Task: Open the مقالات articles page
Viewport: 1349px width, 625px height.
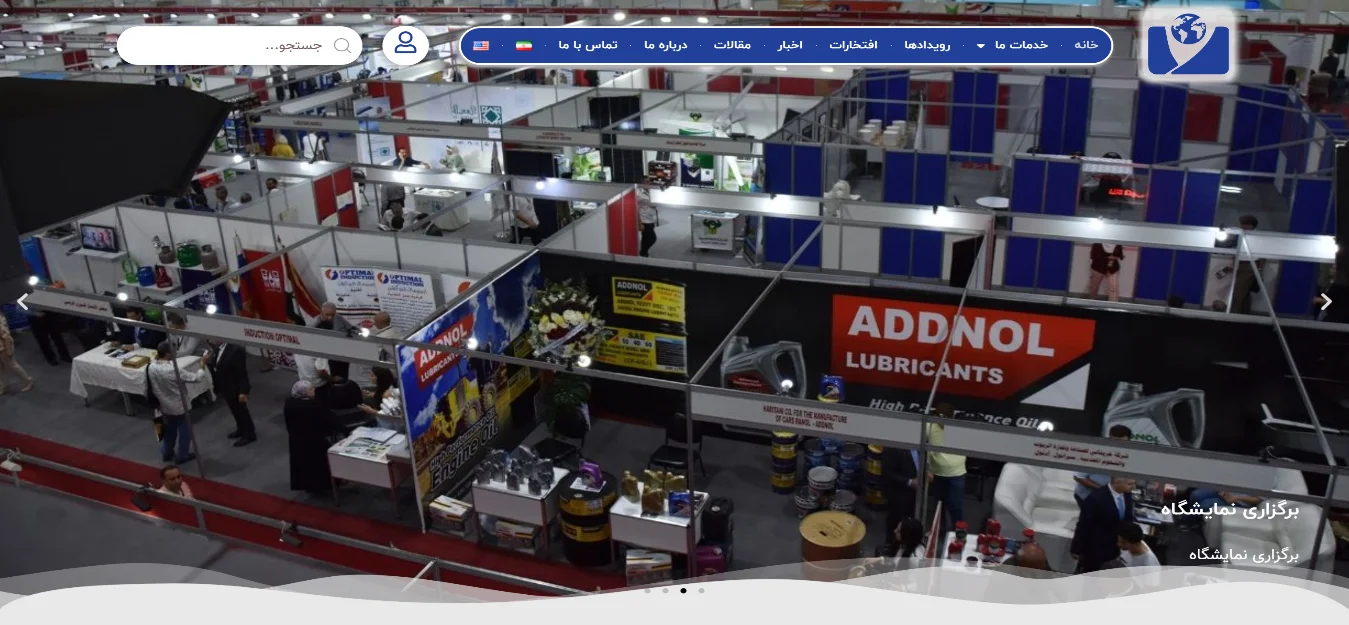Action: click(x=732, y=46)
